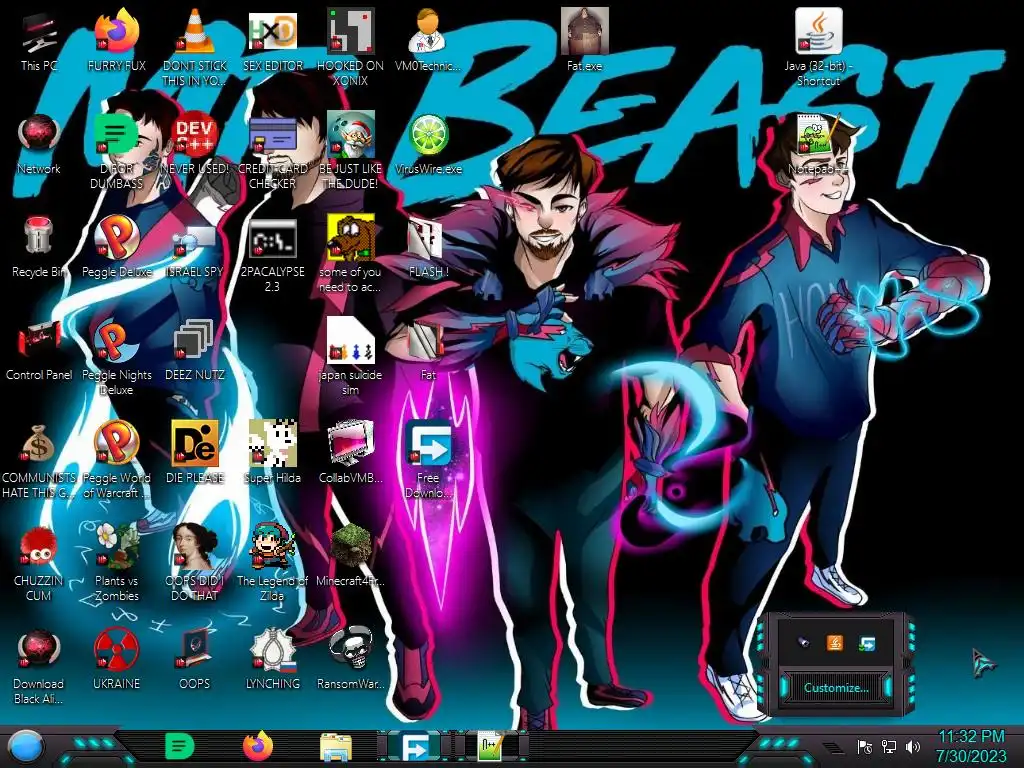Click Safely Remove Hardware tray popup icon
This screenshot has height=768, width=1024.
coord(804,643)
